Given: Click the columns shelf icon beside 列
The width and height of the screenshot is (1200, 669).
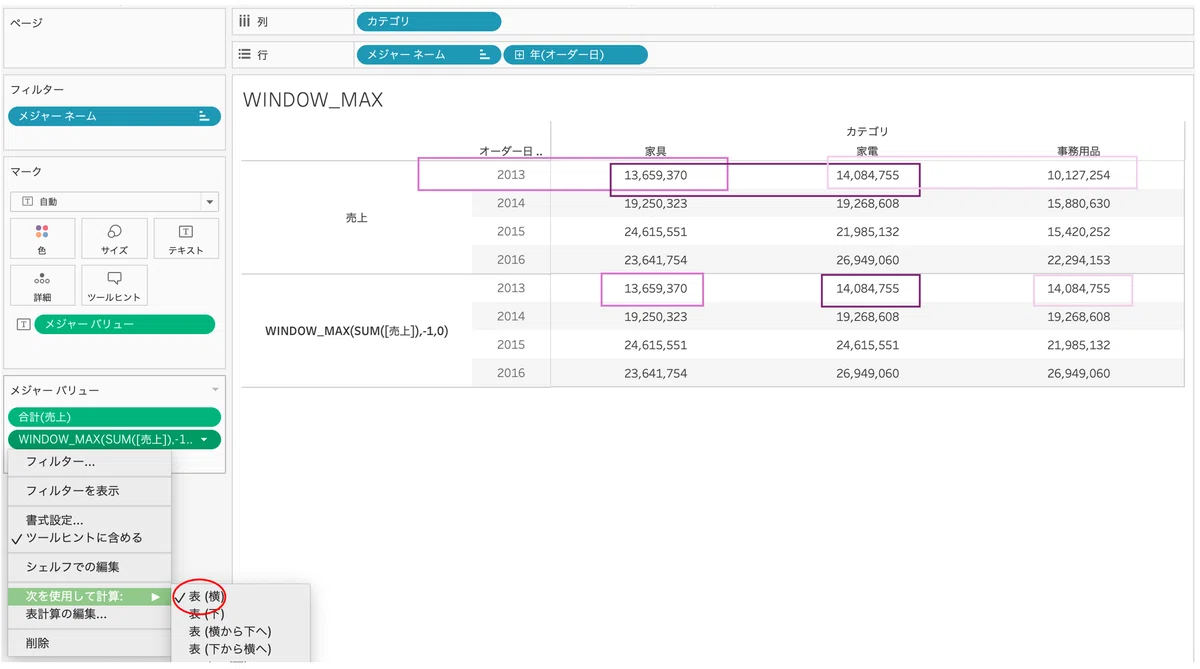Looking at the screenshot, I should [x=244, y=21].
